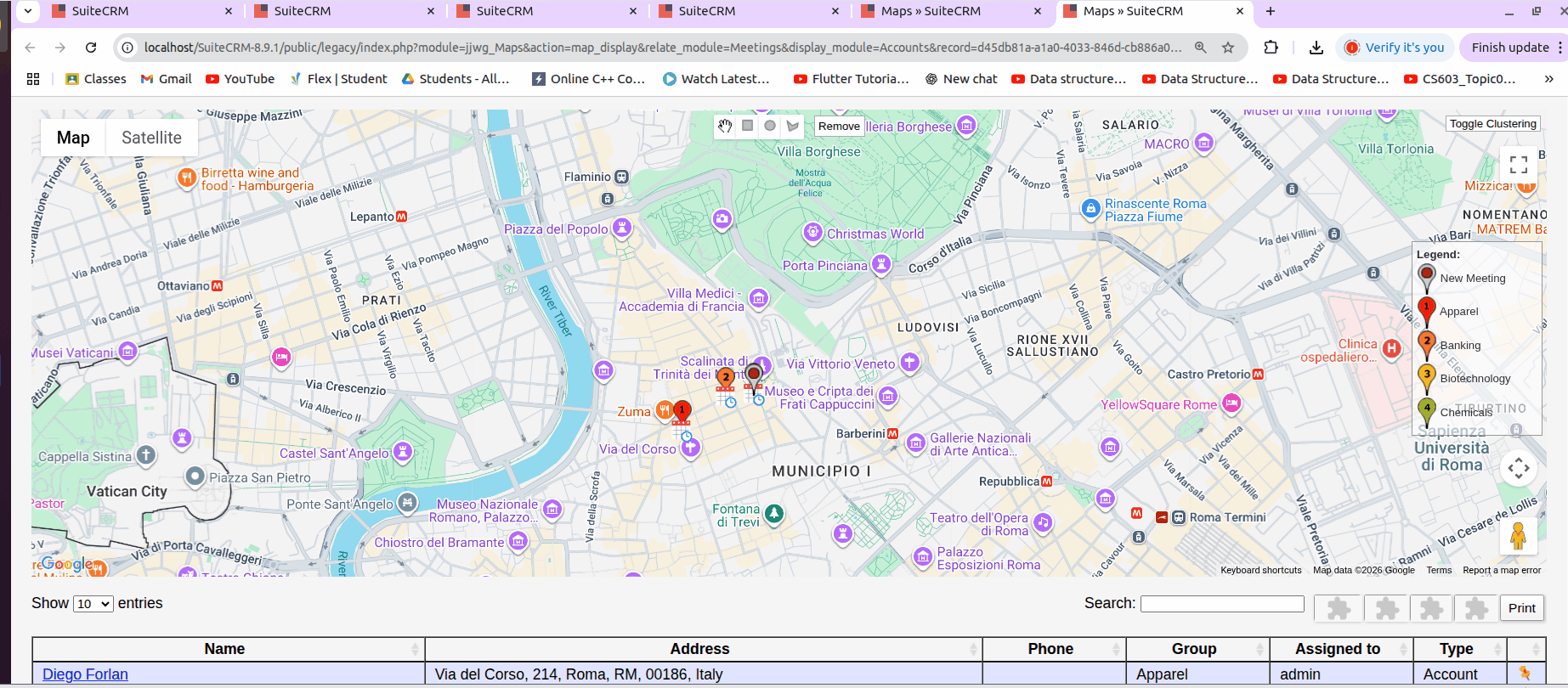Select the rectangle drawing tool

coord(747,126)
